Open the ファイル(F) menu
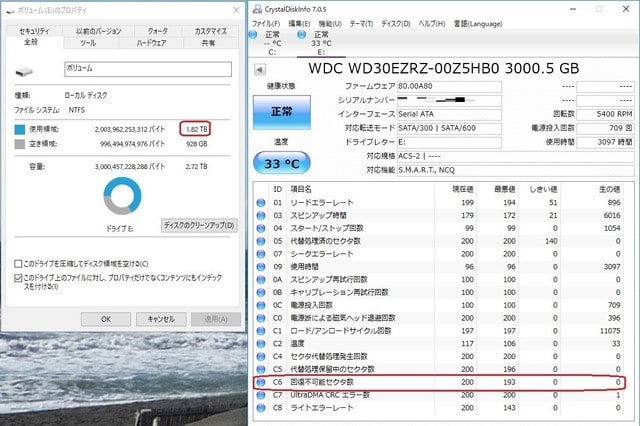The height and width of the screenshot is (426, 640). tap(266, 24)
